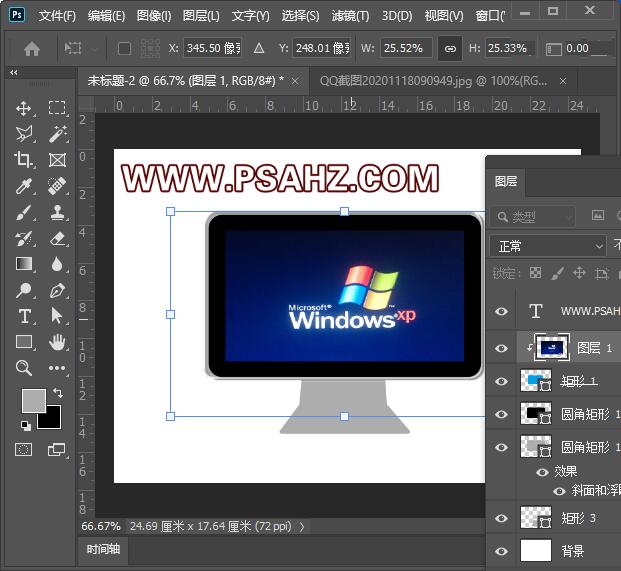Toggle the width-height aspect ratio link
621x571 pixels.
pos(450,49)
